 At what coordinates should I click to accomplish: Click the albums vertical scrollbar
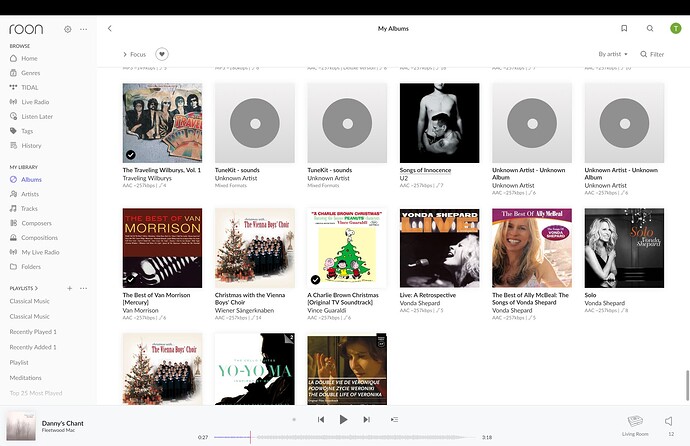tap(686, 386)
